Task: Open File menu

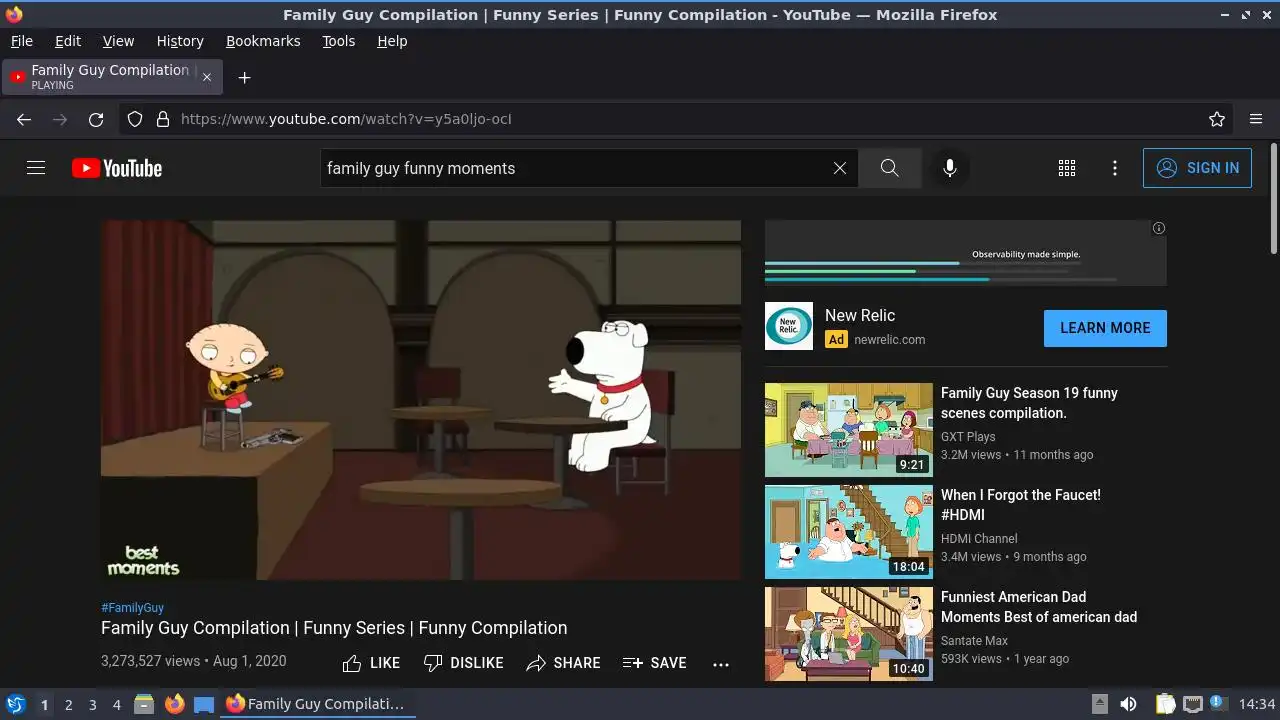Action: tap(21, 41)
